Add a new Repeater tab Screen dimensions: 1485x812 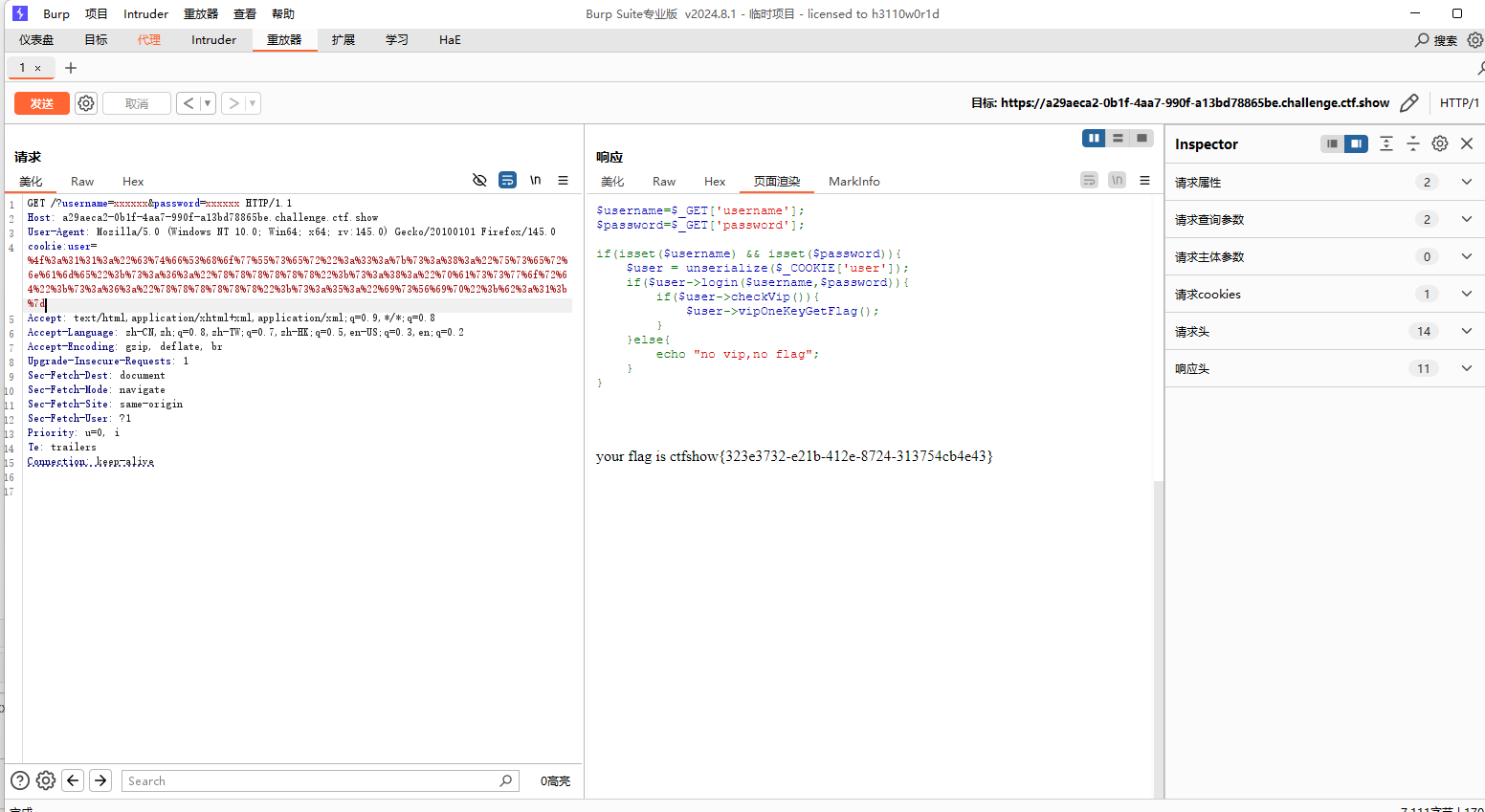pos(71,68)
